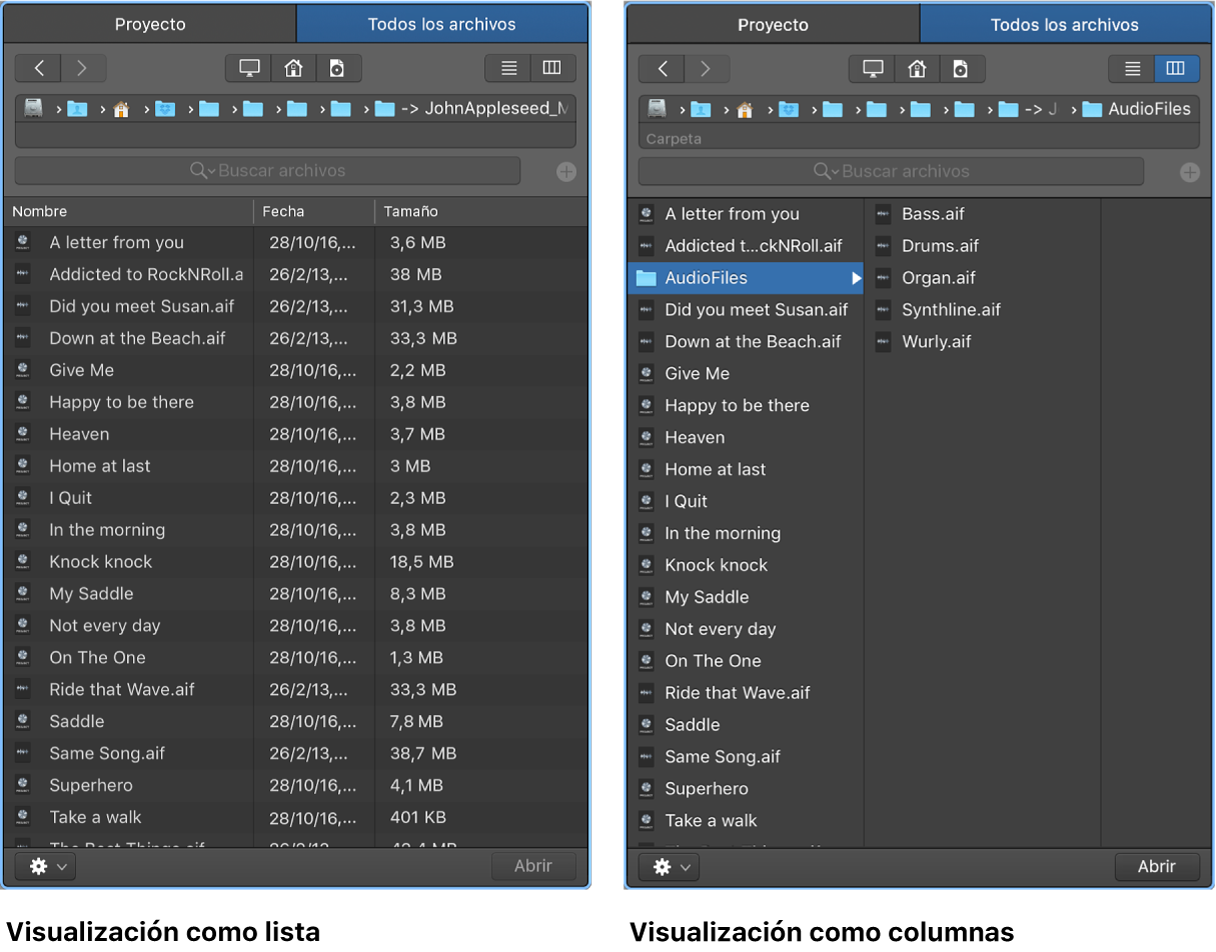
Task: Click plus icon beside left search field
Action: [x=566, y=172]
